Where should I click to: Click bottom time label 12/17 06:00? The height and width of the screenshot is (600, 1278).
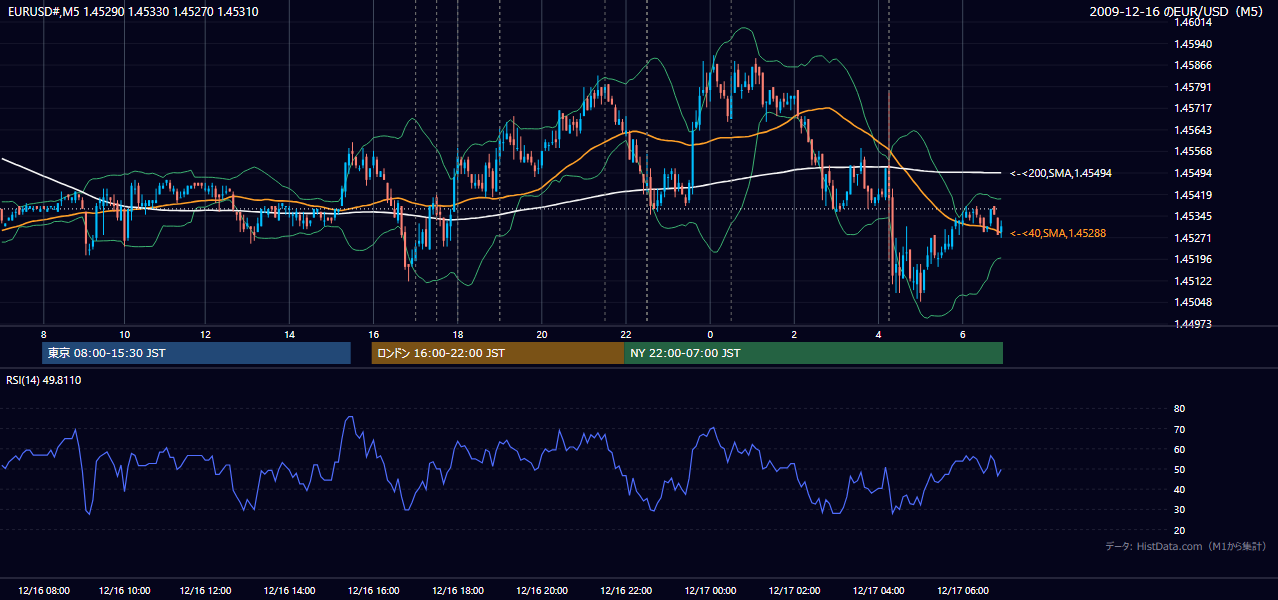(x=962, y=591)
